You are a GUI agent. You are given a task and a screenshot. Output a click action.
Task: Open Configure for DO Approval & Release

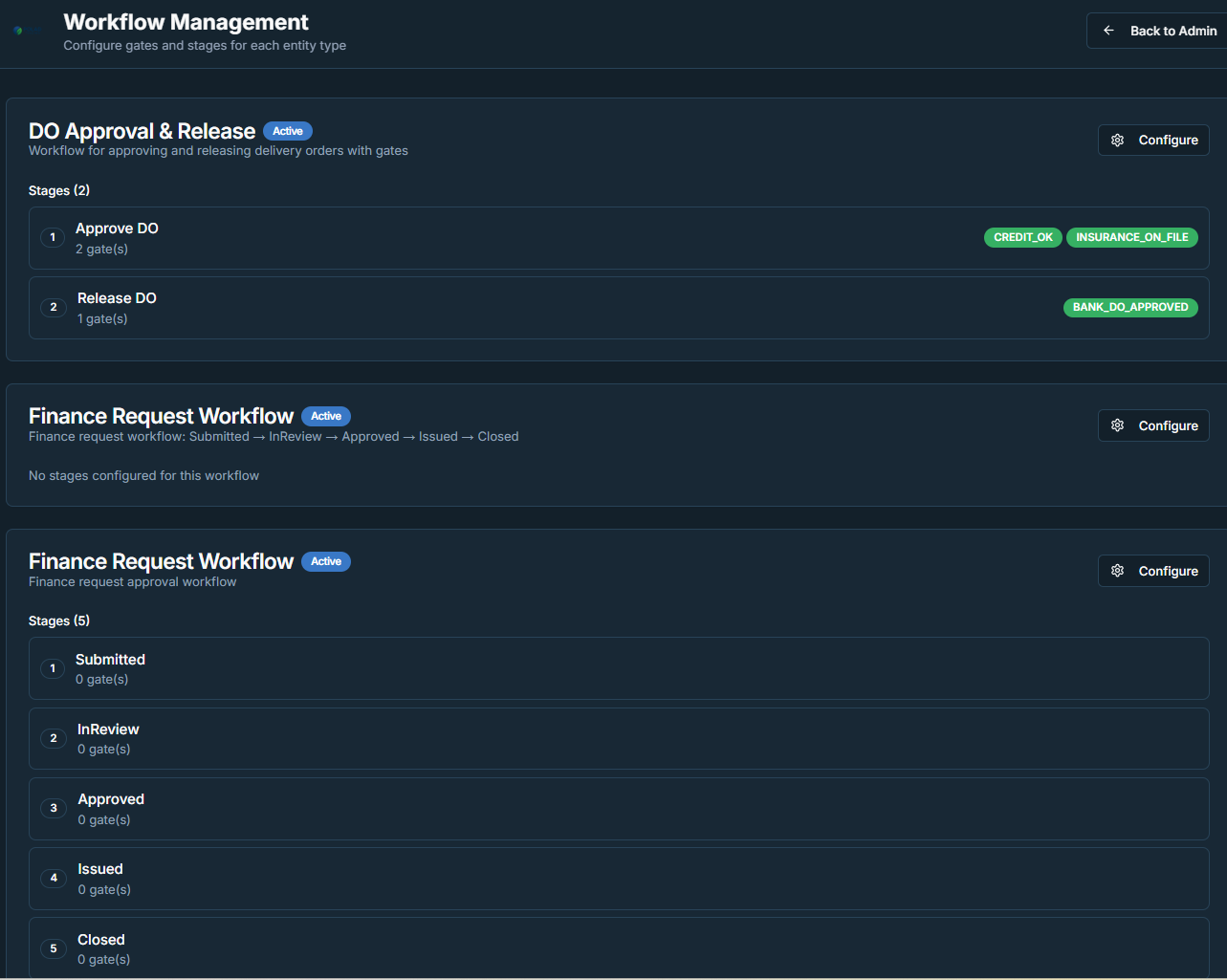pyautogui.click(x=1153, y=140)
